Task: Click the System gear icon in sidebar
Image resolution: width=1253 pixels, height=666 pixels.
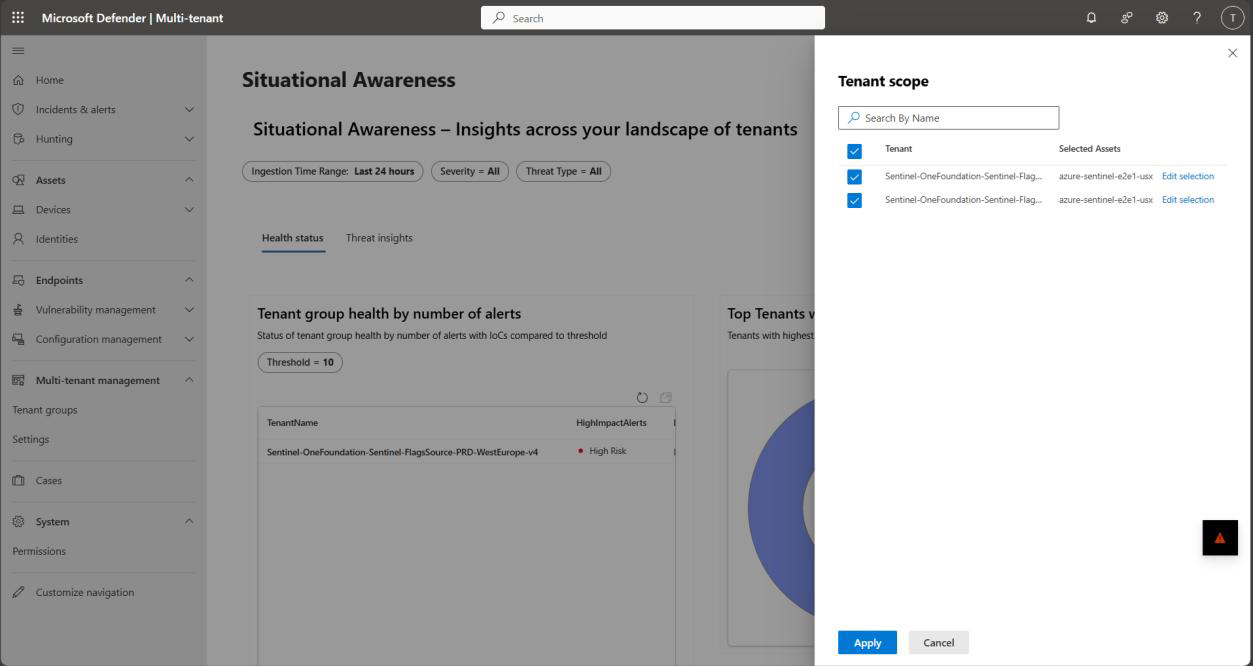Action: (x=18, y=521)
